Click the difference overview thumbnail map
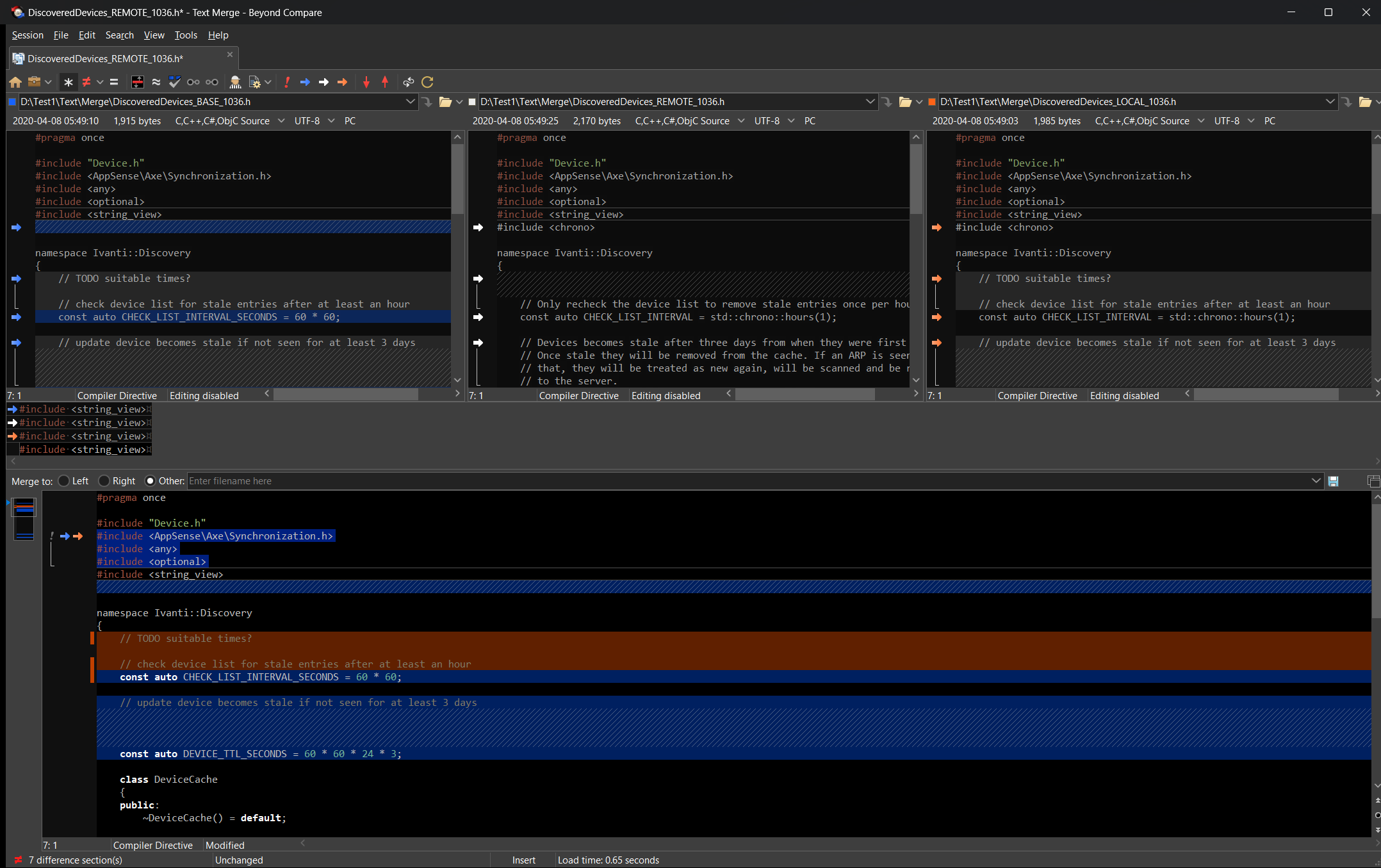1381x868 pixels. coord(24,519)
